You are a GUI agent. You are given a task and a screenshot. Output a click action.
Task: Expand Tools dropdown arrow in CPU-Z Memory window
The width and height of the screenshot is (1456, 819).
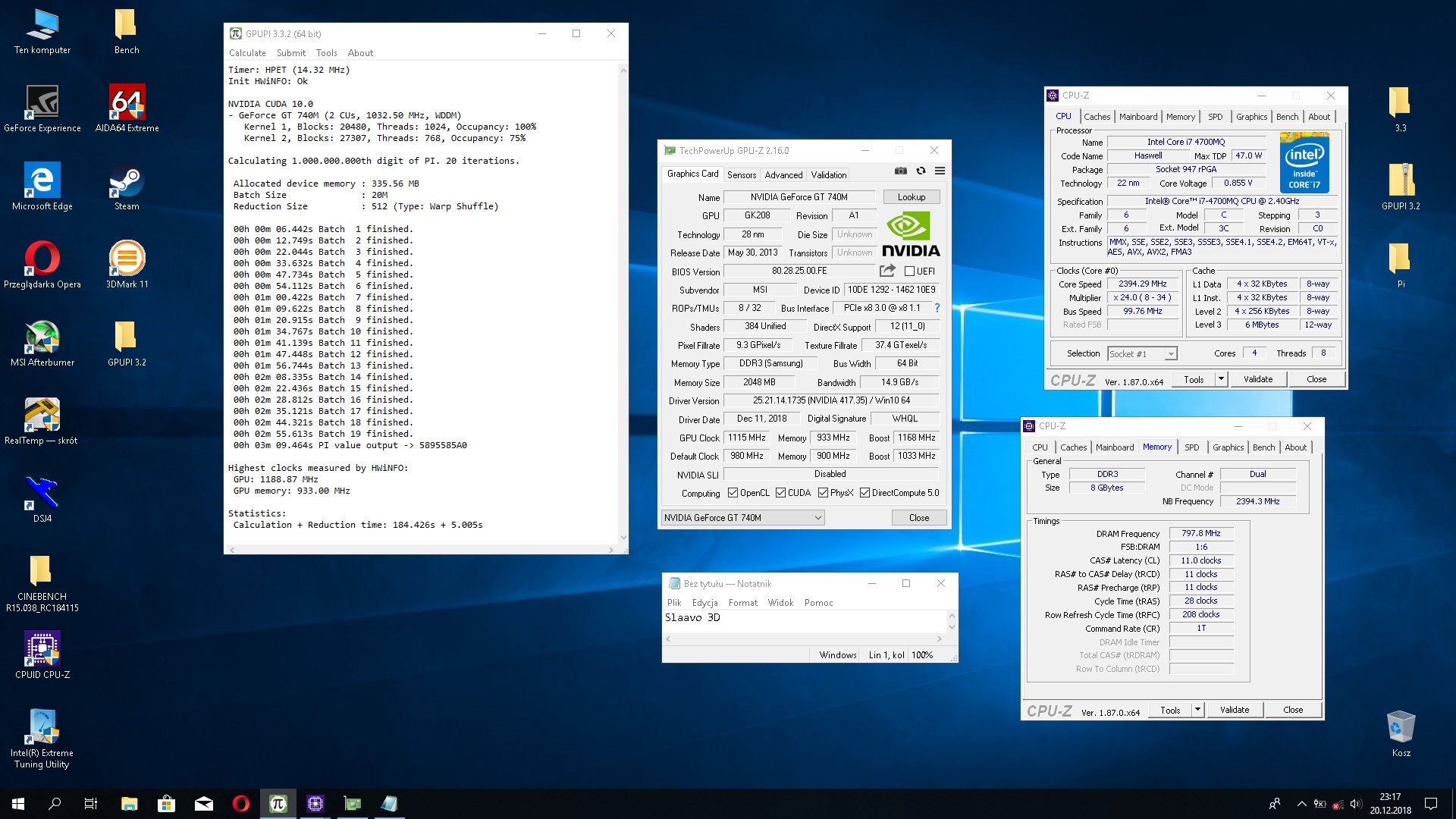click(x=1197, y=710)
